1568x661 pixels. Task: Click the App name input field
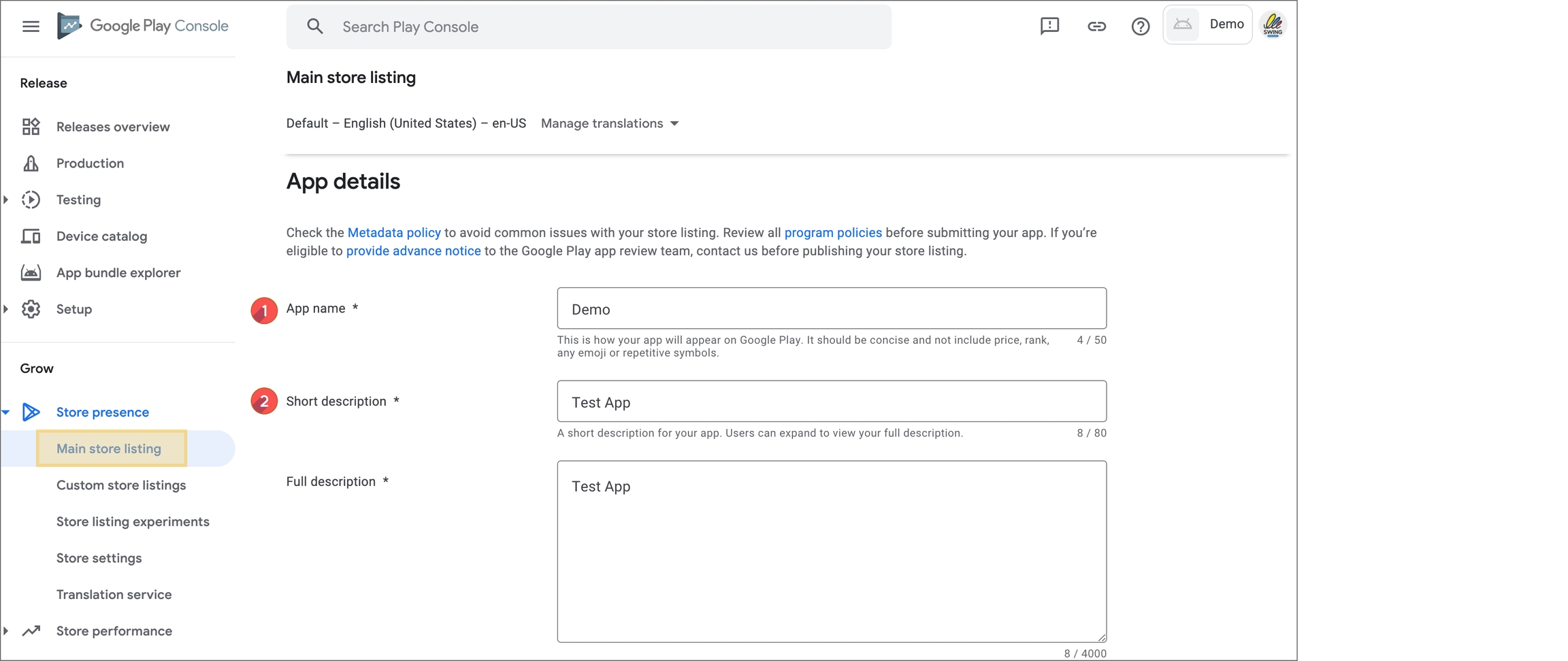832,308
